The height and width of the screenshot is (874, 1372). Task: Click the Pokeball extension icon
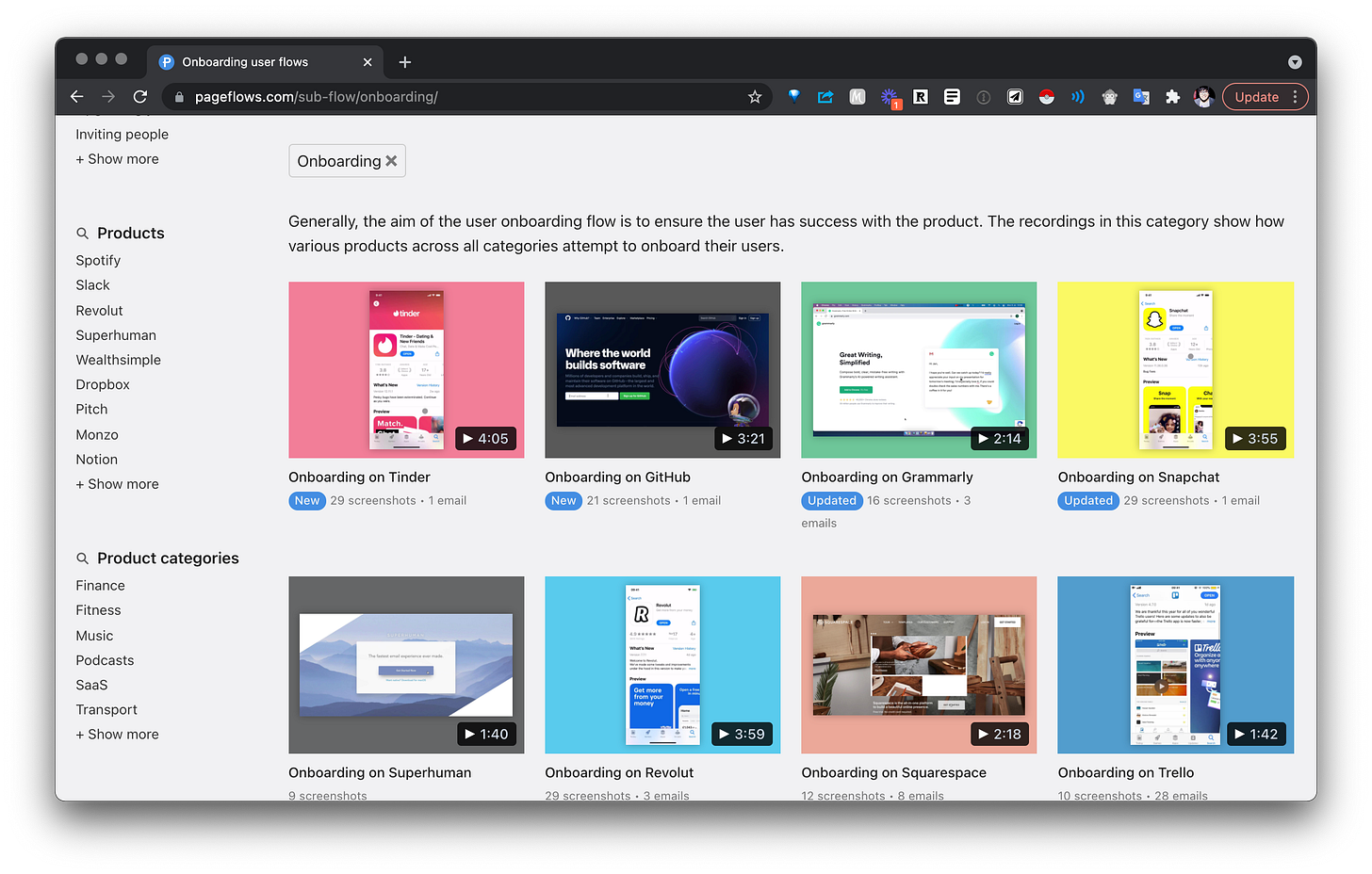click(1047, 96)
